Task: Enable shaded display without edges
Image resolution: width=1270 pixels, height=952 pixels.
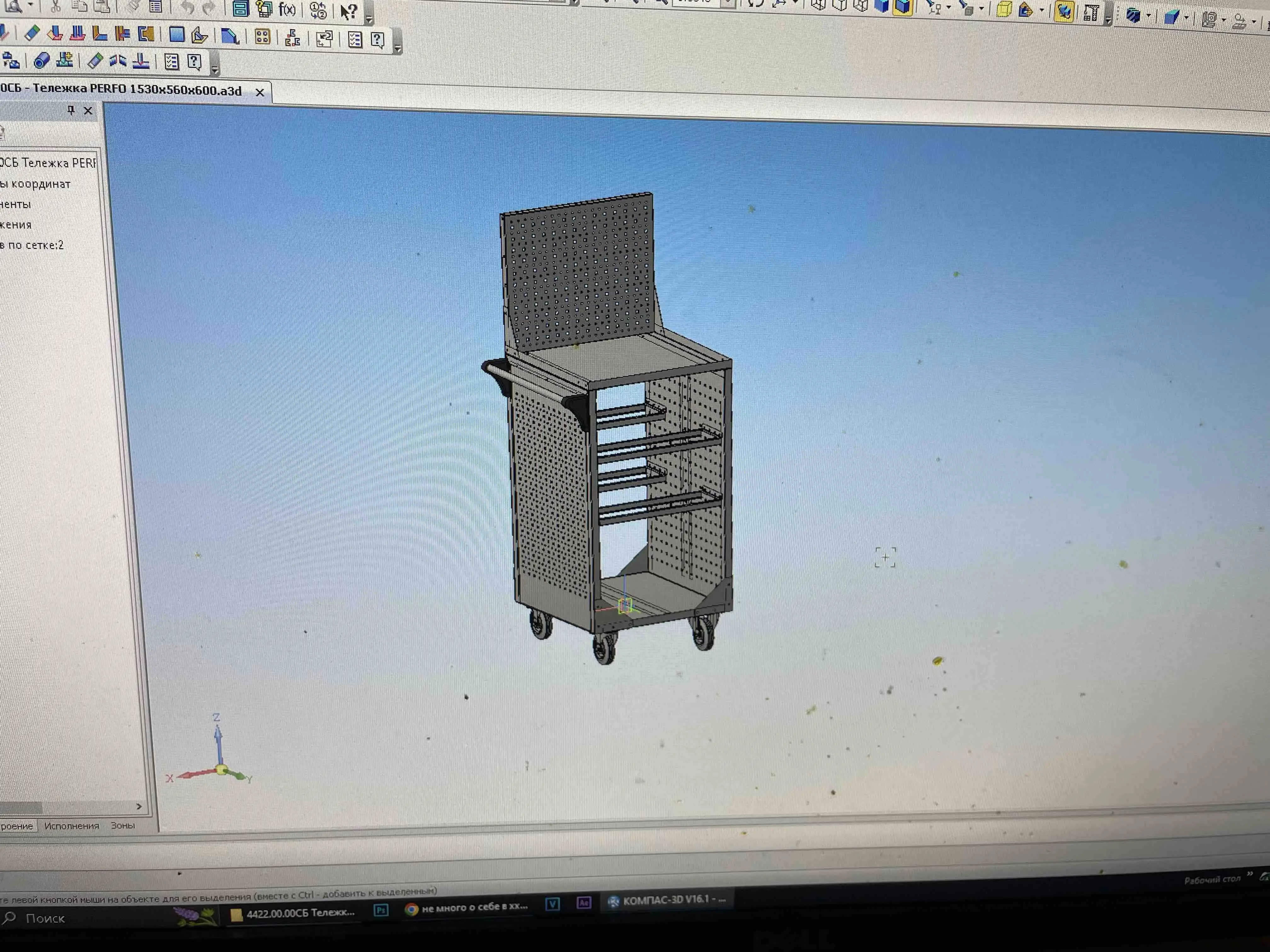Action: pyautogui.click(x=881, y=6)
